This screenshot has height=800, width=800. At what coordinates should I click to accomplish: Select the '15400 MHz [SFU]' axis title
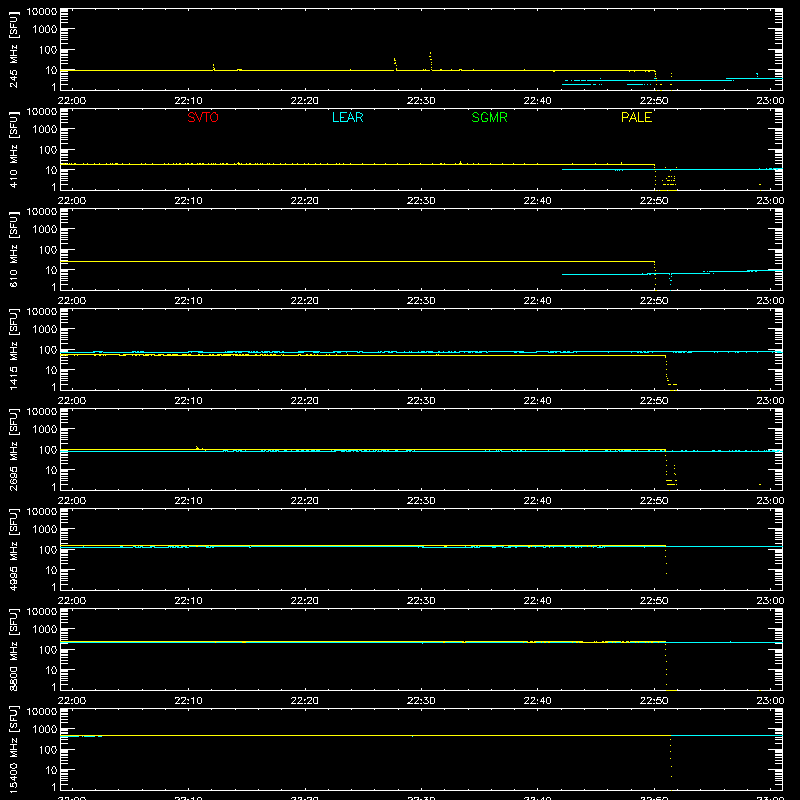[13, 749]
